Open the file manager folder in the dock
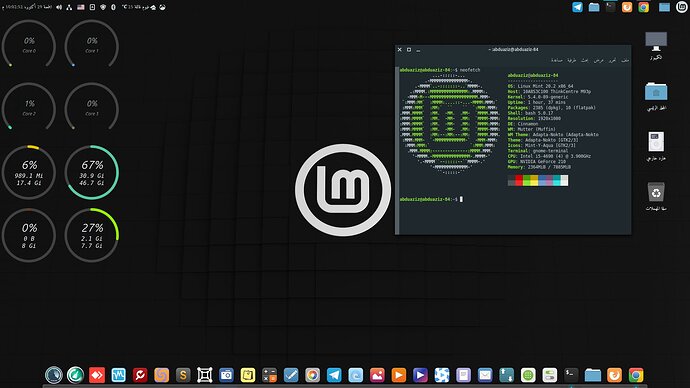 [593, 375]
